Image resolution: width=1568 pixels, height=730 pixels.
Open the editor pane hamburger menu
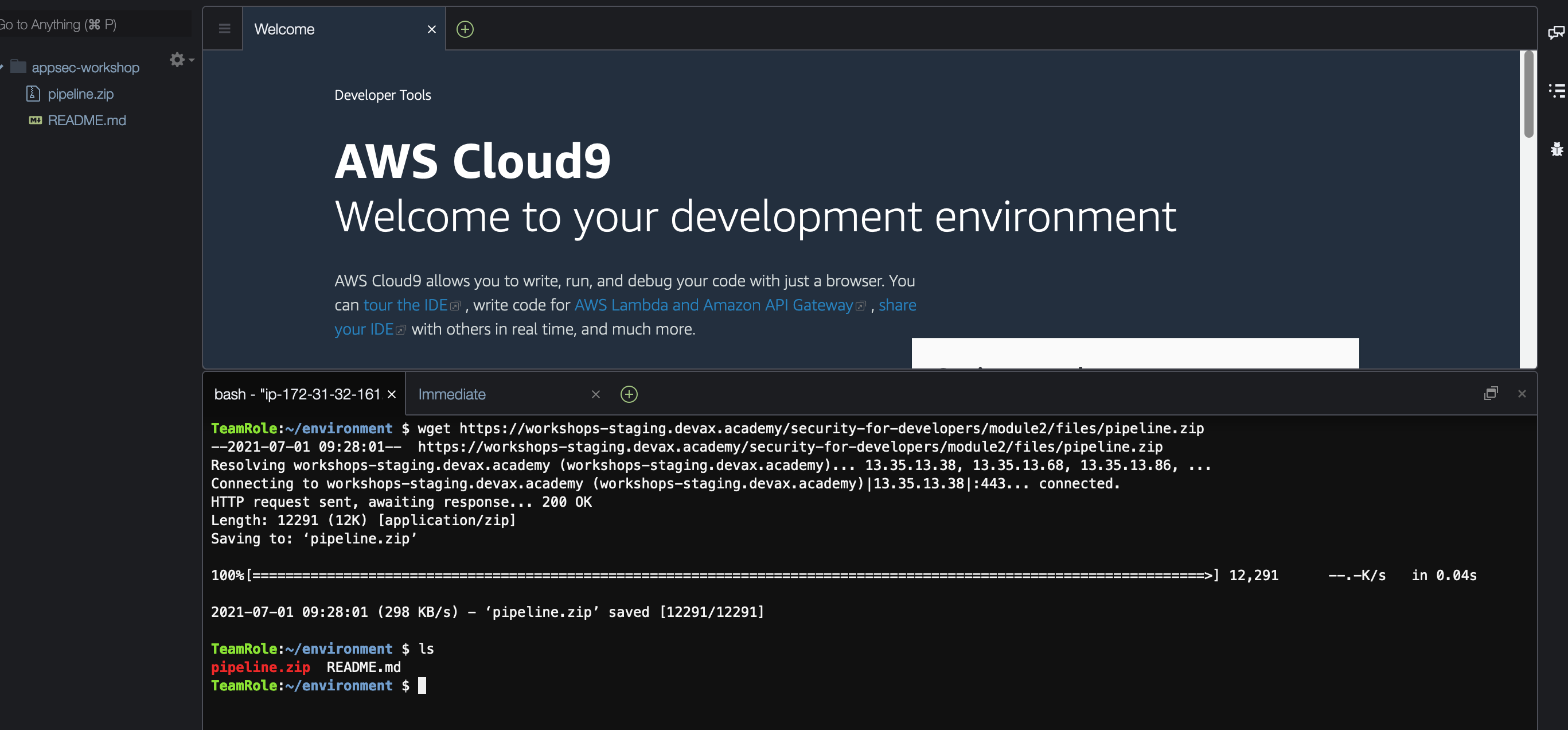pos(224,29)
